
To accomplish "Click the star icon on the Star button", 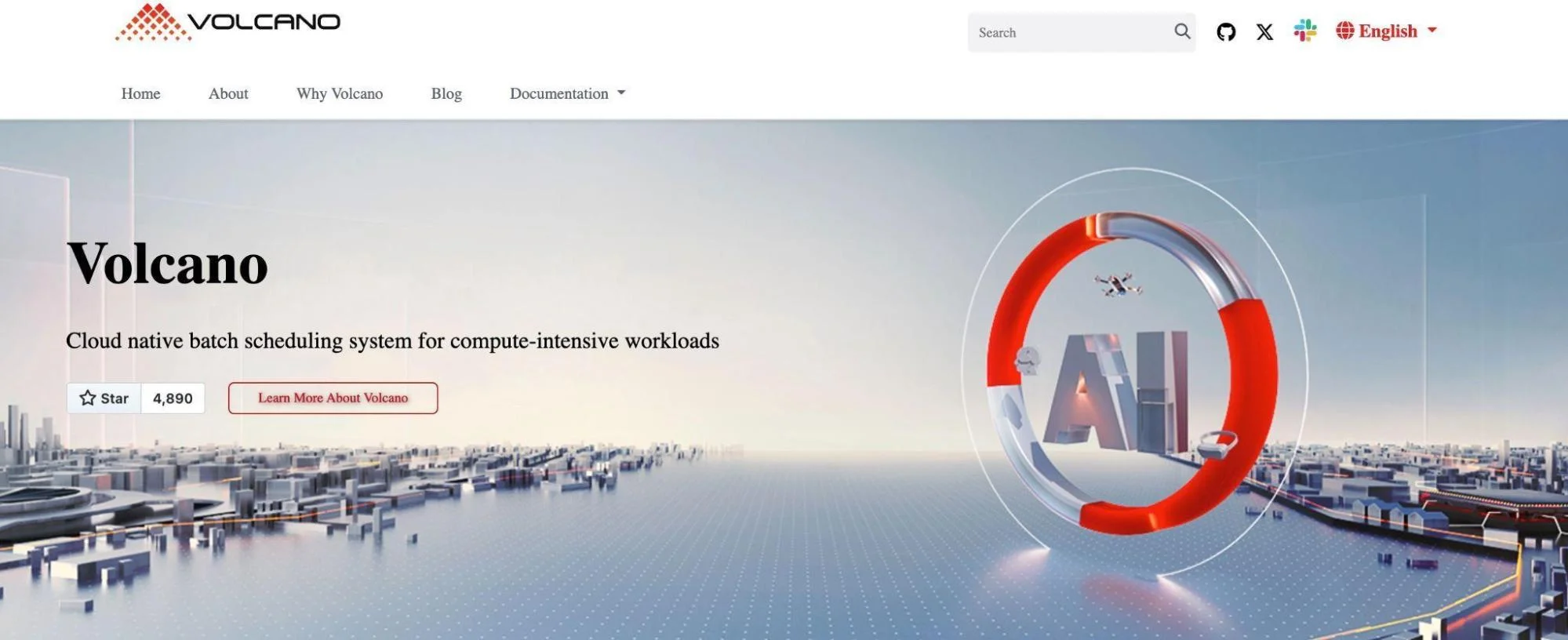I will (88, 398).
